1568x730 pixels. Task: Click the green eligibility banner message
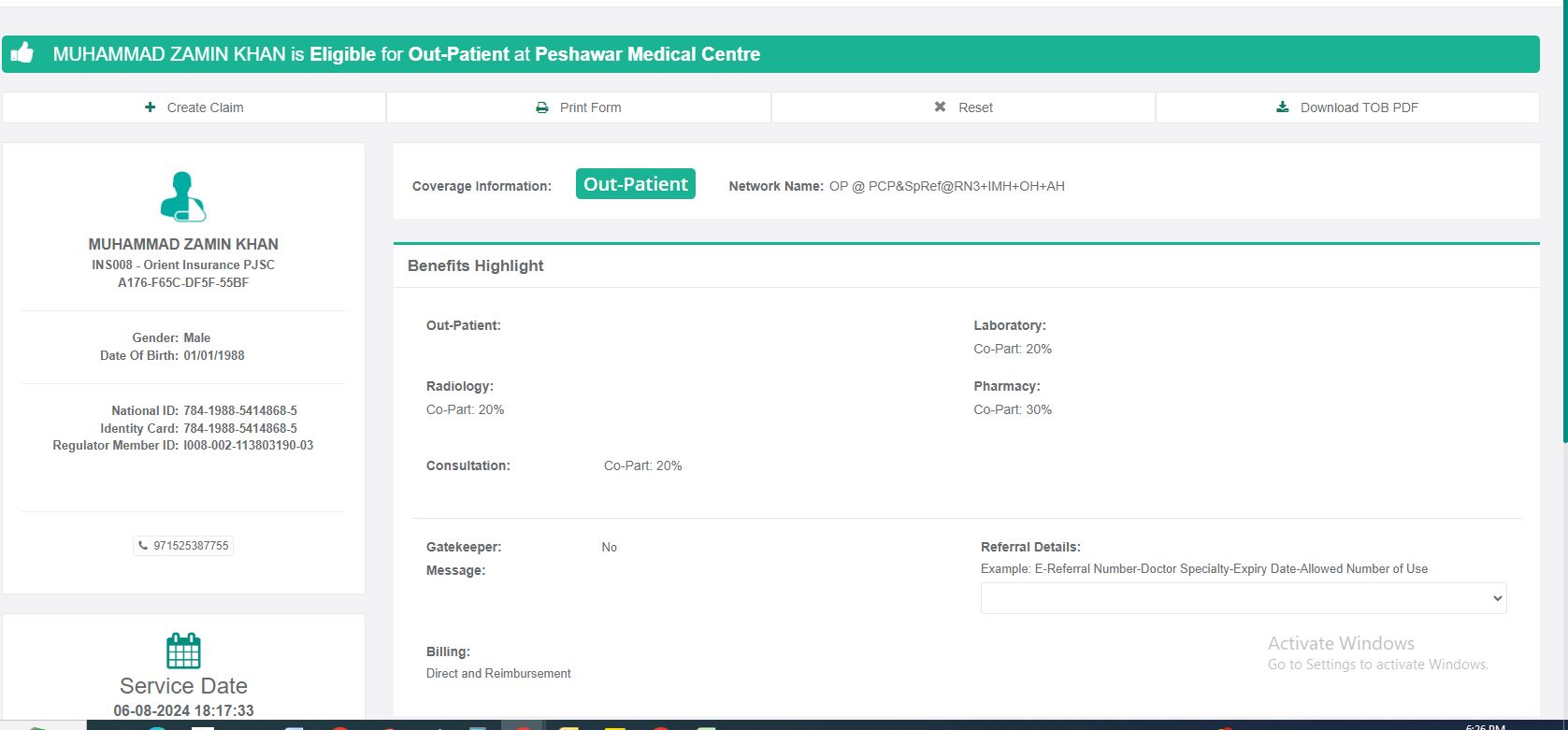click(x=407, y=54)
